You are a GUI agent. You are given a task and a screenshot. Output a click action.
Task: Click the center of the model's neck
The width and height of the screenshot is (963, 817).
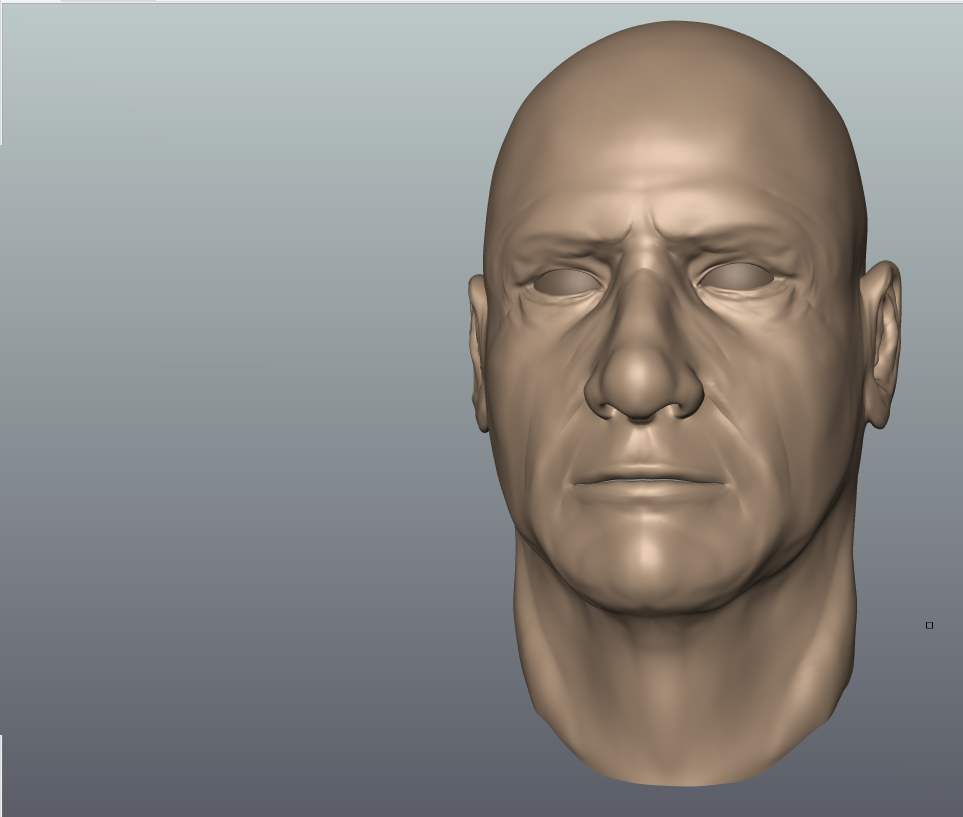(x=680, y=680)
